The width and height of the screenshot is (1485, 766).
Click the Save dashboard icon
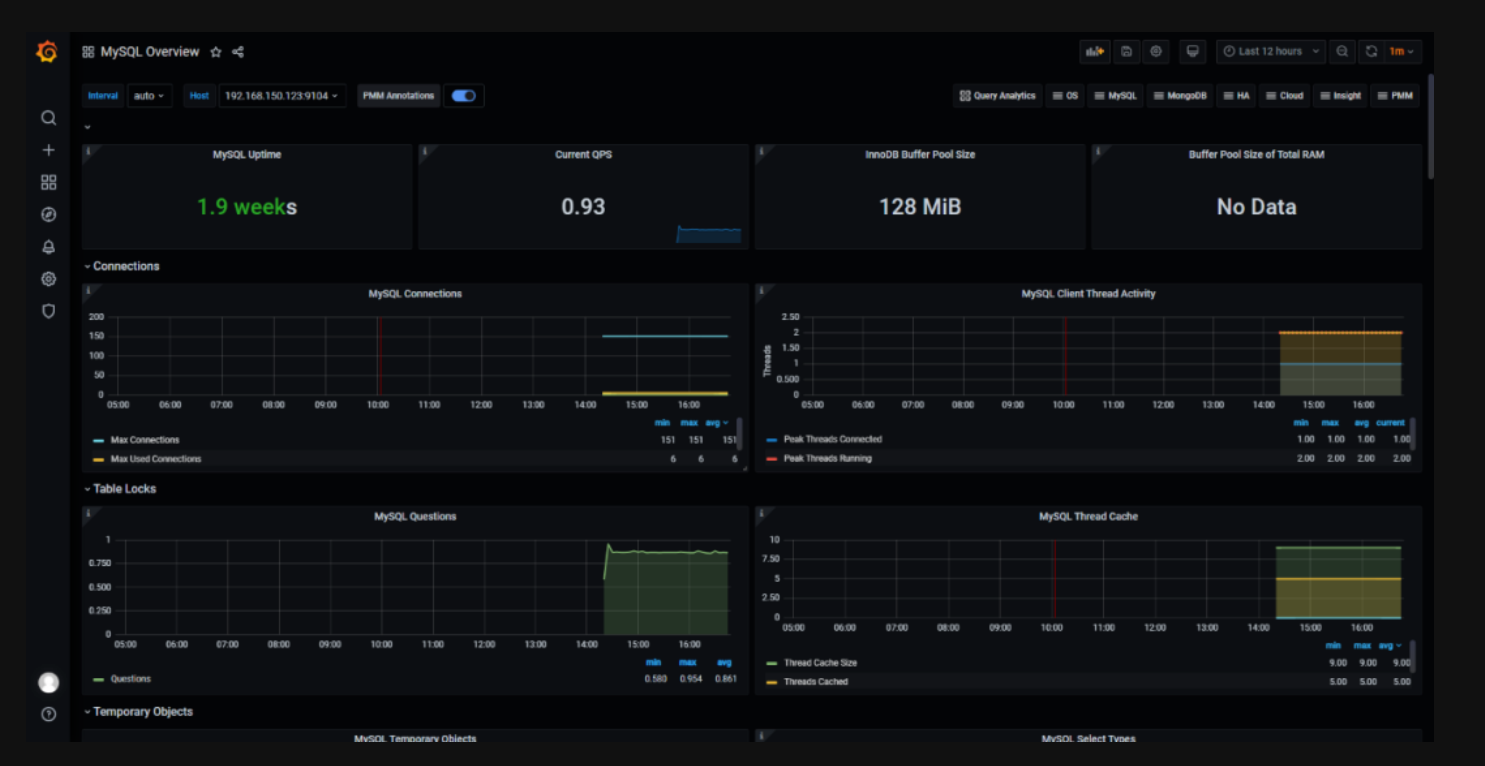click(x=1126, y=51)
